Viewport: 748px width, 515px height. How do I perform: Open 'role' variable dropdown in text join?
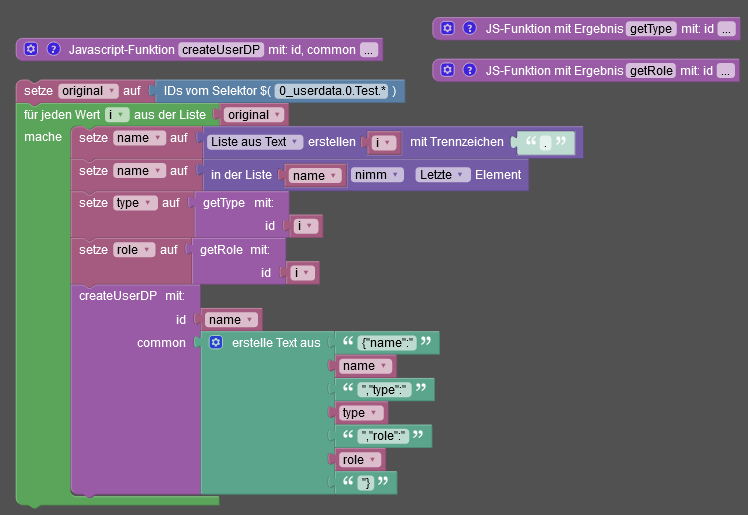coord(360,459)
